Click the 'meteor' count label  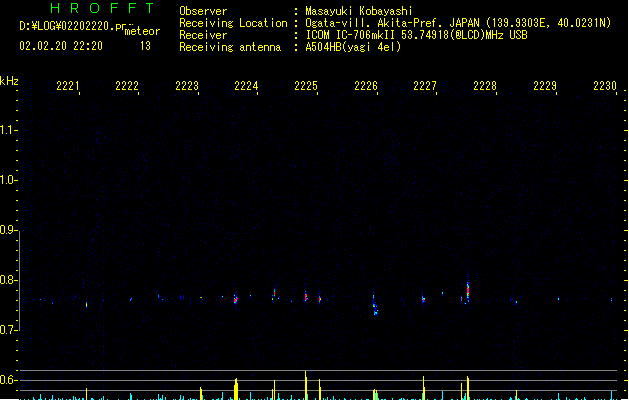click(142, 31)
